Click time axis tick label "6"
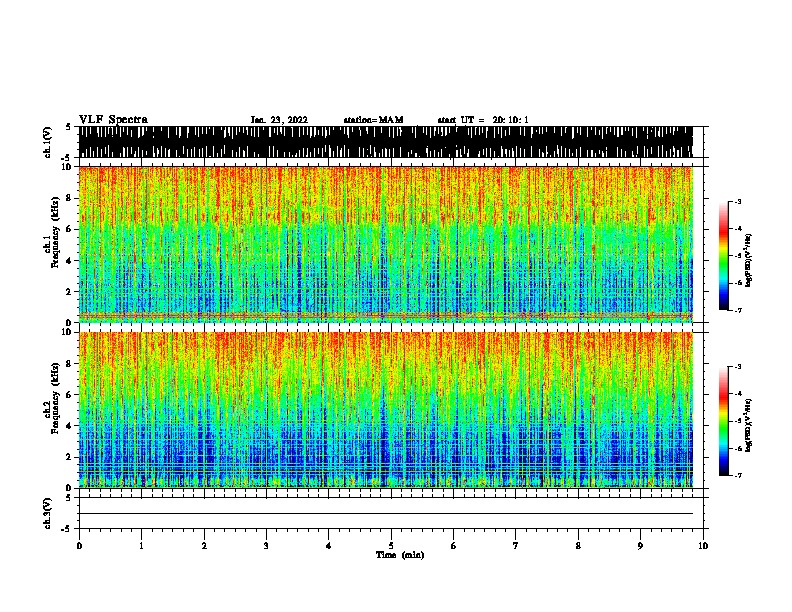 tap(454, 546)
